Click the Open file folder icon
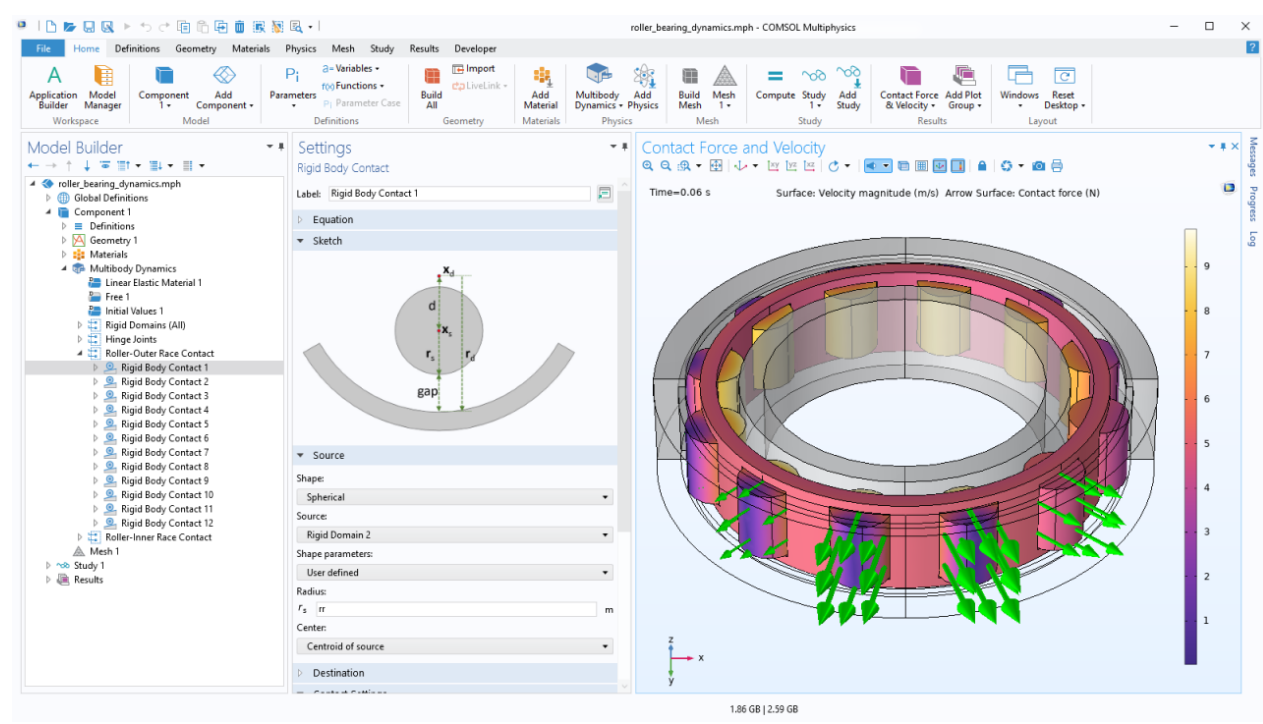 coord(70,26)
